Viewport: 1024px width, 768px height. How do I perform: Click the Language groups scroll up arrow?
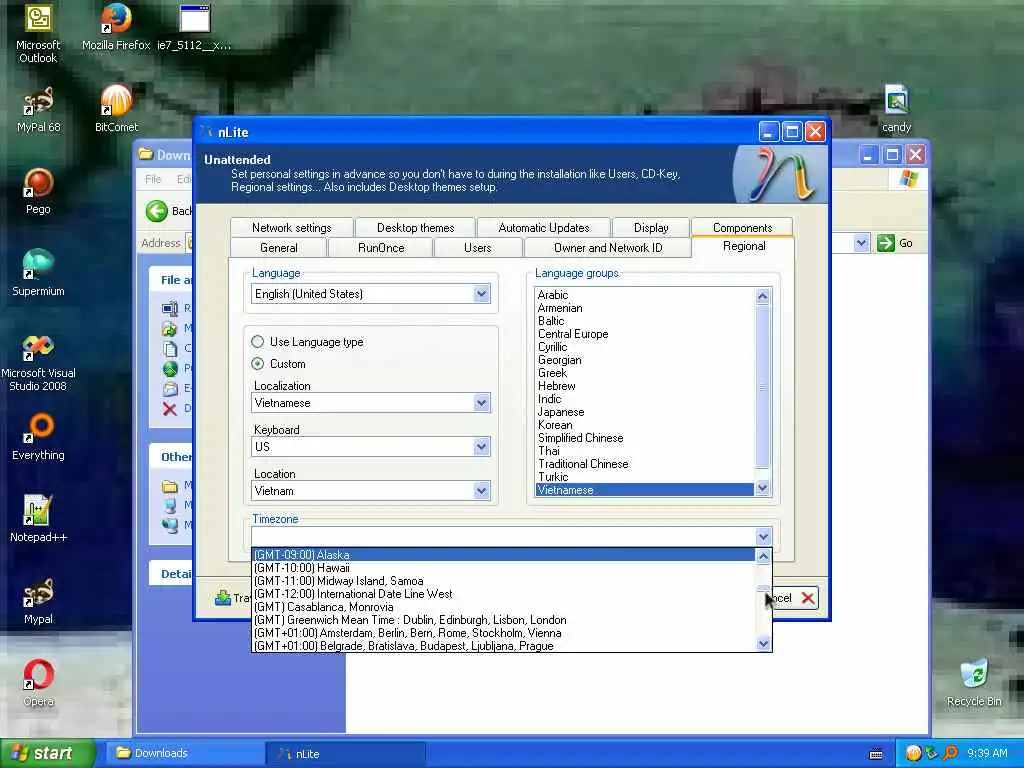pyautogui.click(x=763, y=296)
